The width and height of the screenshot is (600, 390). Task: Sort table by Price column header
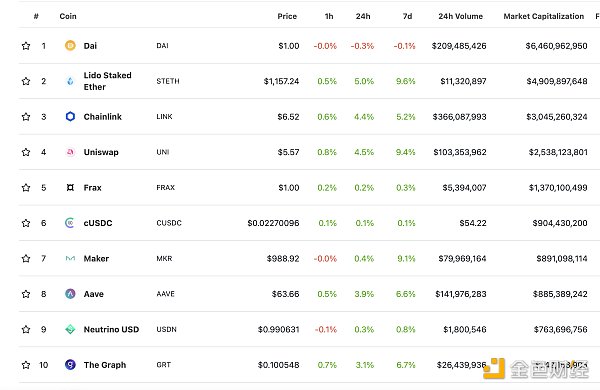click(287, 16)
